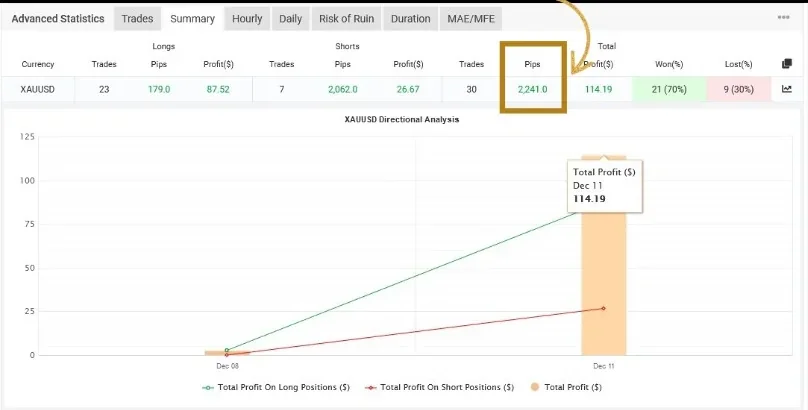Click the short positions Dec 11 data point

click(x=603, y=309)
